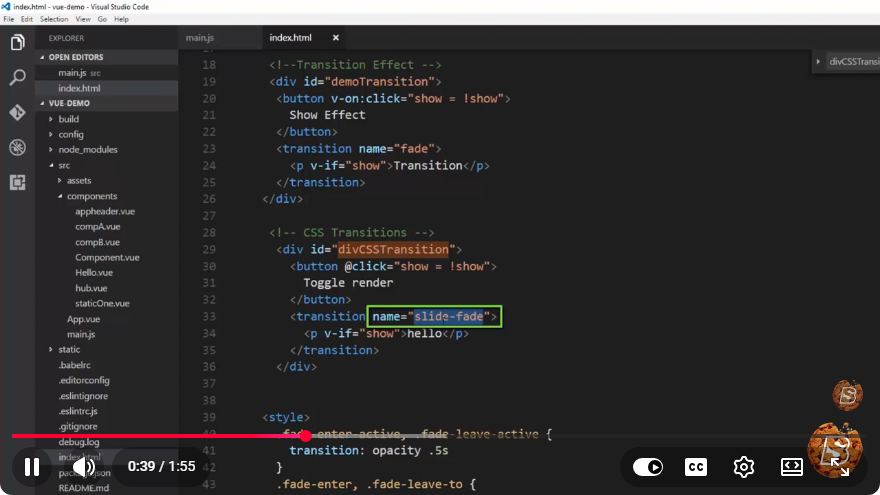Open debug.log file
This screenshot has width=880, height=495.
tap(79, 442)
